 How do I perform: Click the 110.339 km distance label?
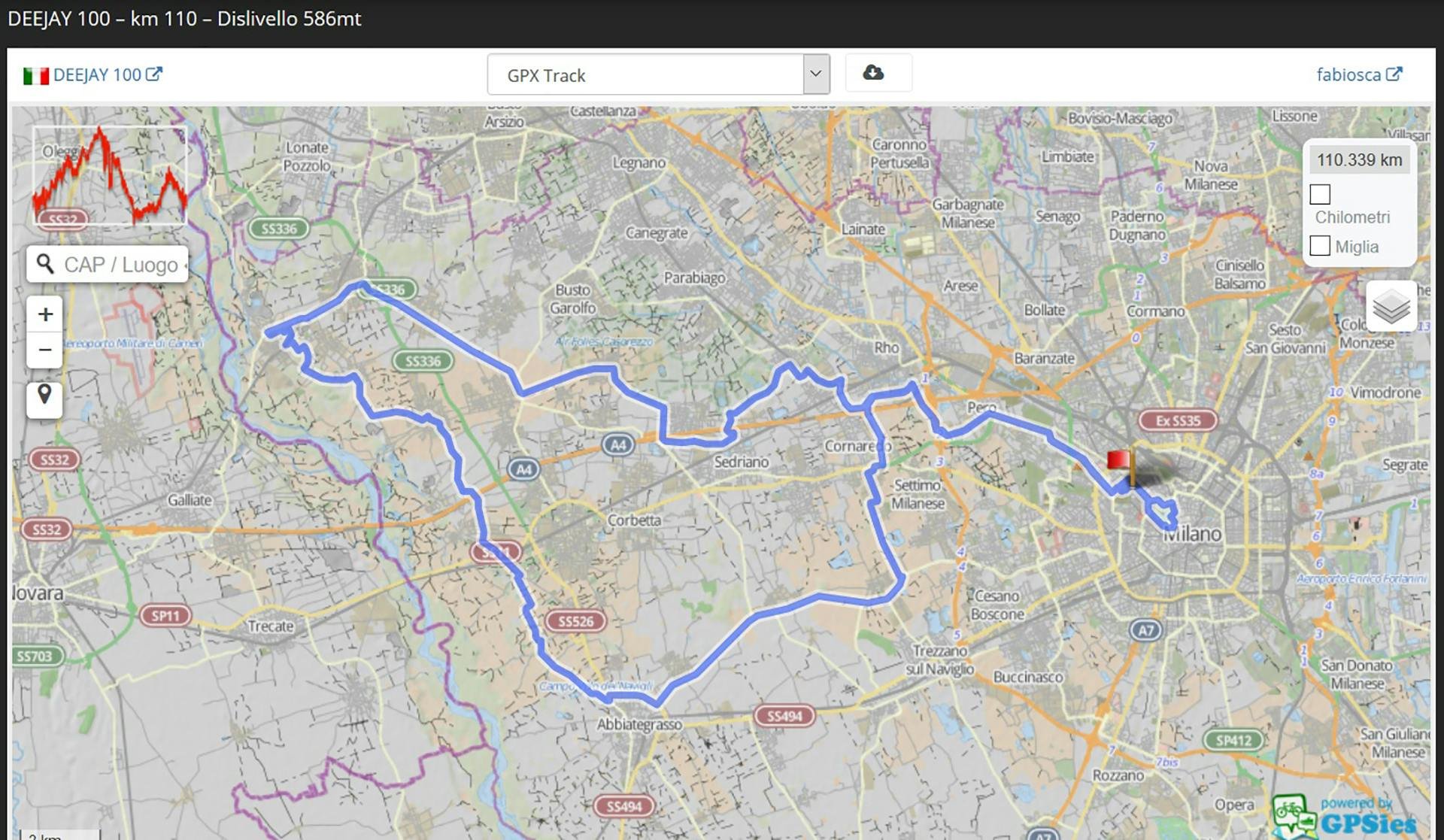coord(1359,160)
